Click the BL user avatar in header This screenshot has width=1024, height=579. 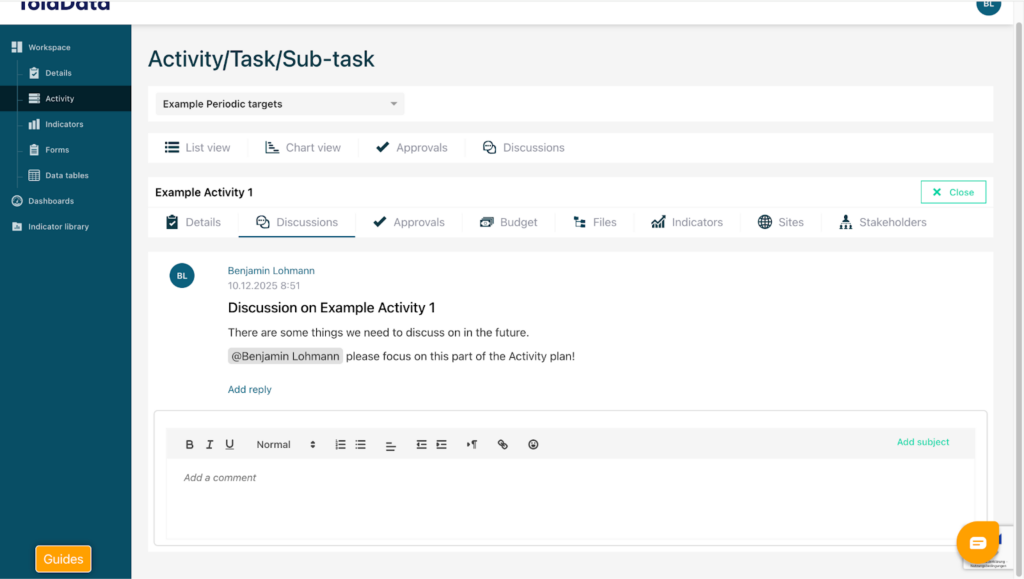click(988, 5)
